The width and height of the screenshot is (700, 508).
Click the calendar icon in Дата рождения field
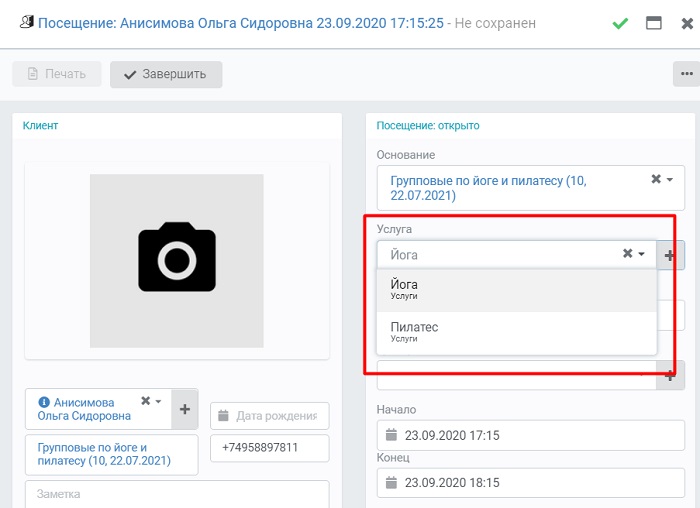click(223, 416)
